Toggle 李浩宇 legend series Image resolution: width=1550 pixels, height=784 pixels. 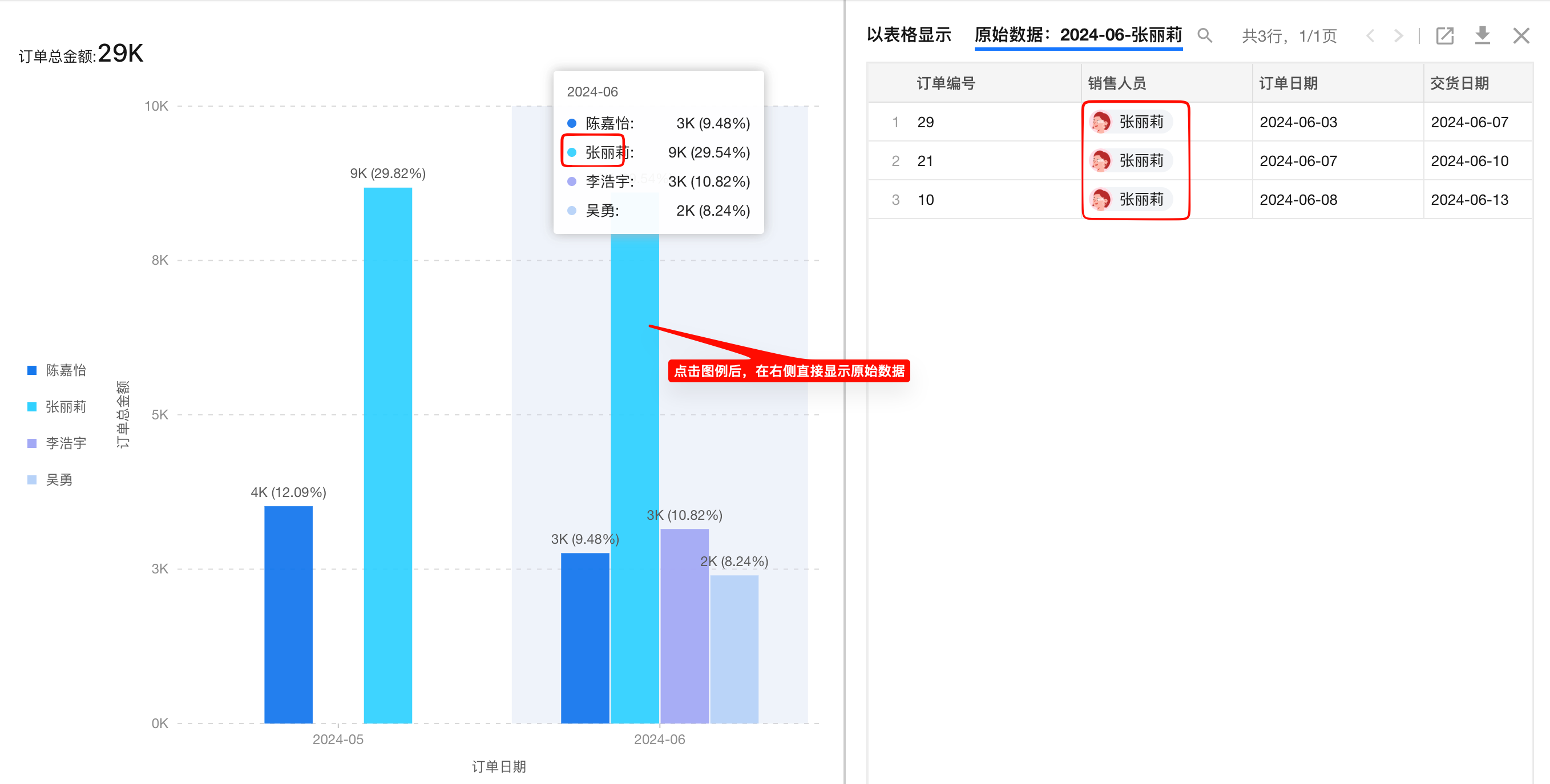[x=65, y=443]
